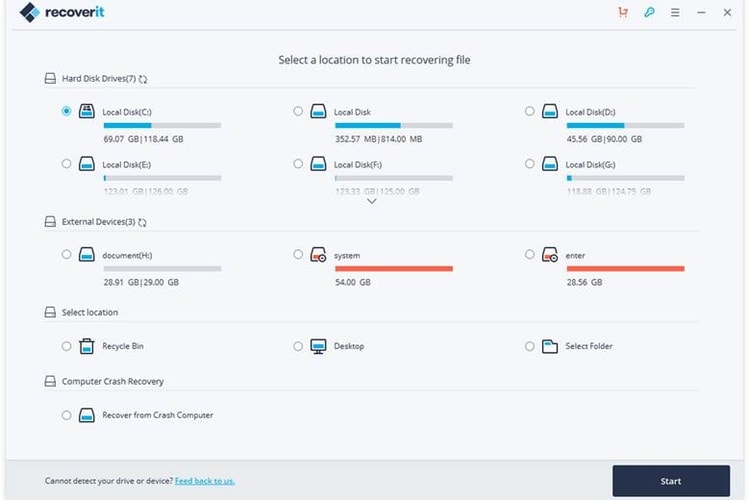The height and width of the screenshot is (500, 749).
Task: Select the Local Disk(D:) radio button
Action: 530,112
